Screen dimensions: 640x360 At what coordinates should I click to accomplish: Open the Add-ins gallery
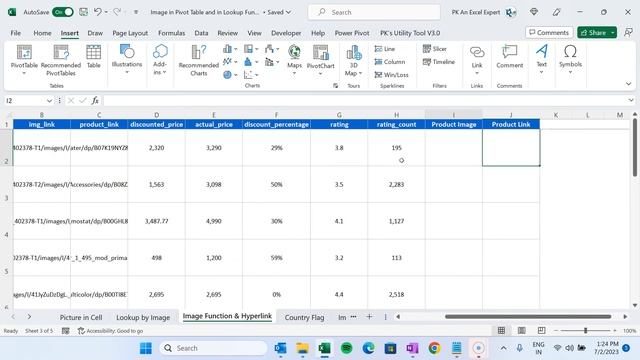(x=160, y=60)
